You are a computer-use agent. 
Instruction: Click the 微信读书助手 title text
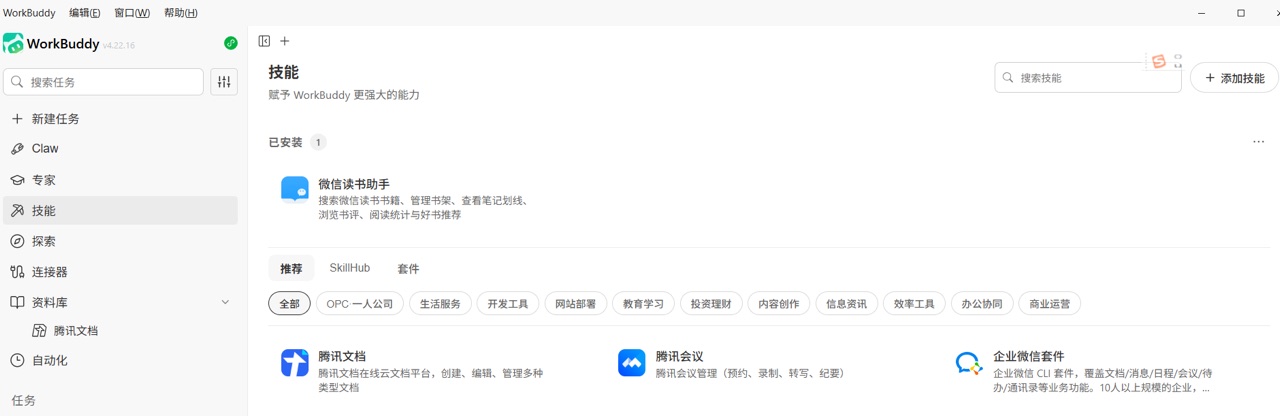click(x=354, y=184)
